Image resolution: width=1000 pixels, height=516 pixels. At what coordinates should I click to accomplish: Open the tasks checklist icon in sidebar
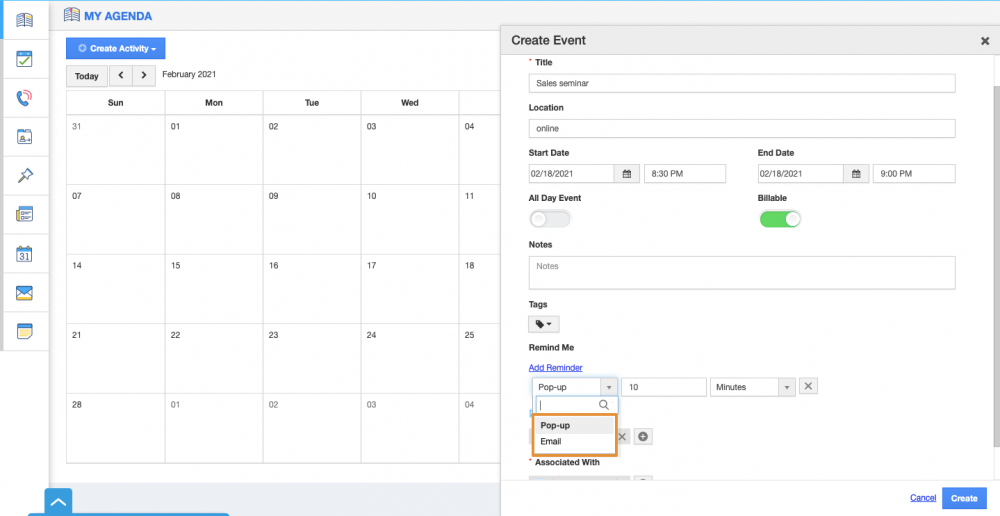(25, 59)
